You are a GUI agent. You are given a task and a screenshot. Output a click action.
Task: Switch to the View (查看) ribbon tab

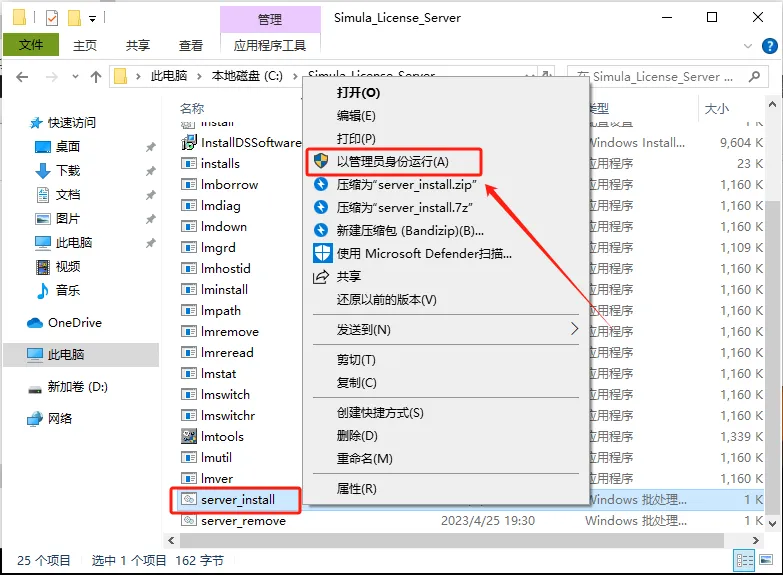tap(191, 45)
